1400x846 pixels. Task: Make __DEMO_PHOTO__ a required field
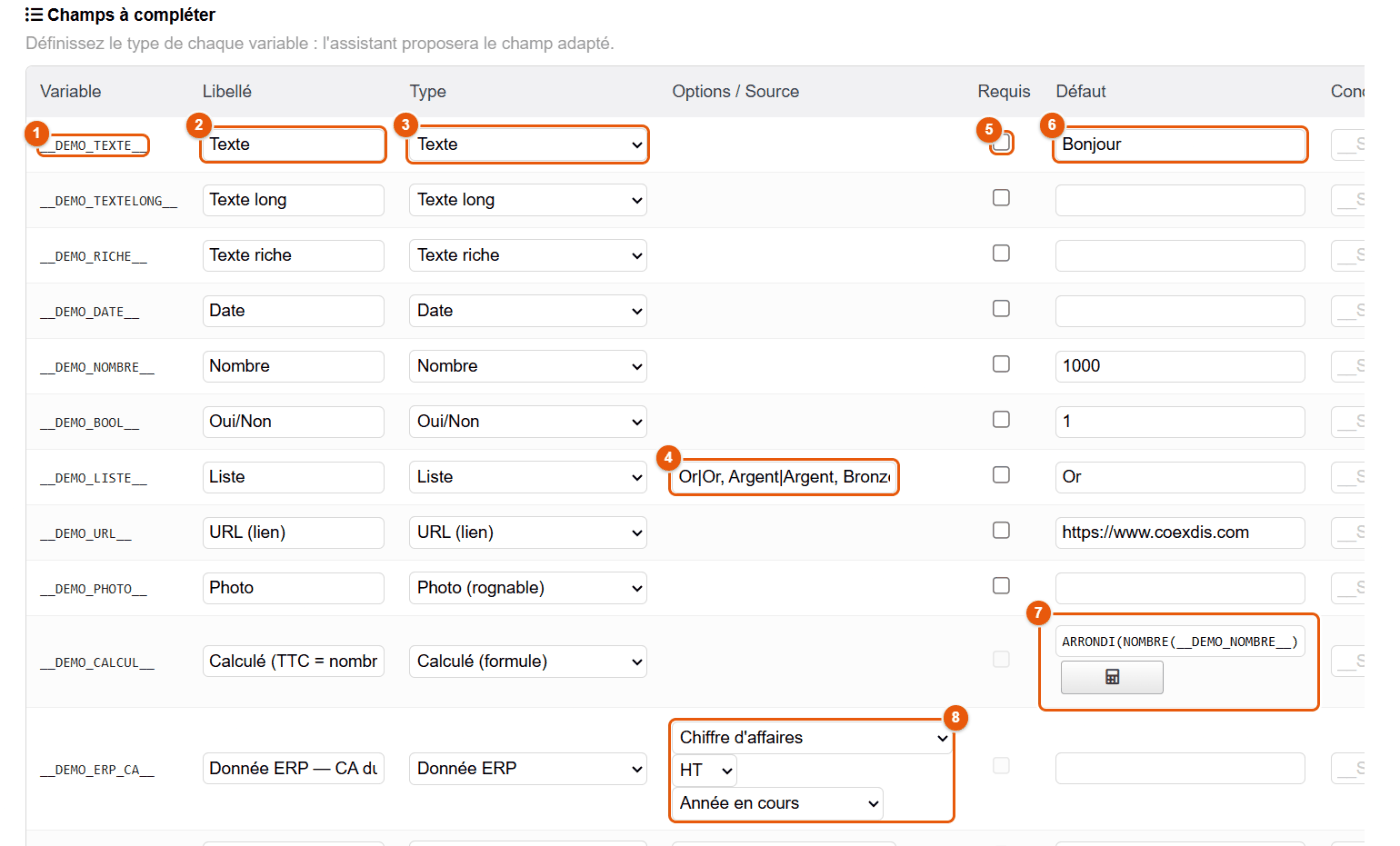pos(1001,585)
